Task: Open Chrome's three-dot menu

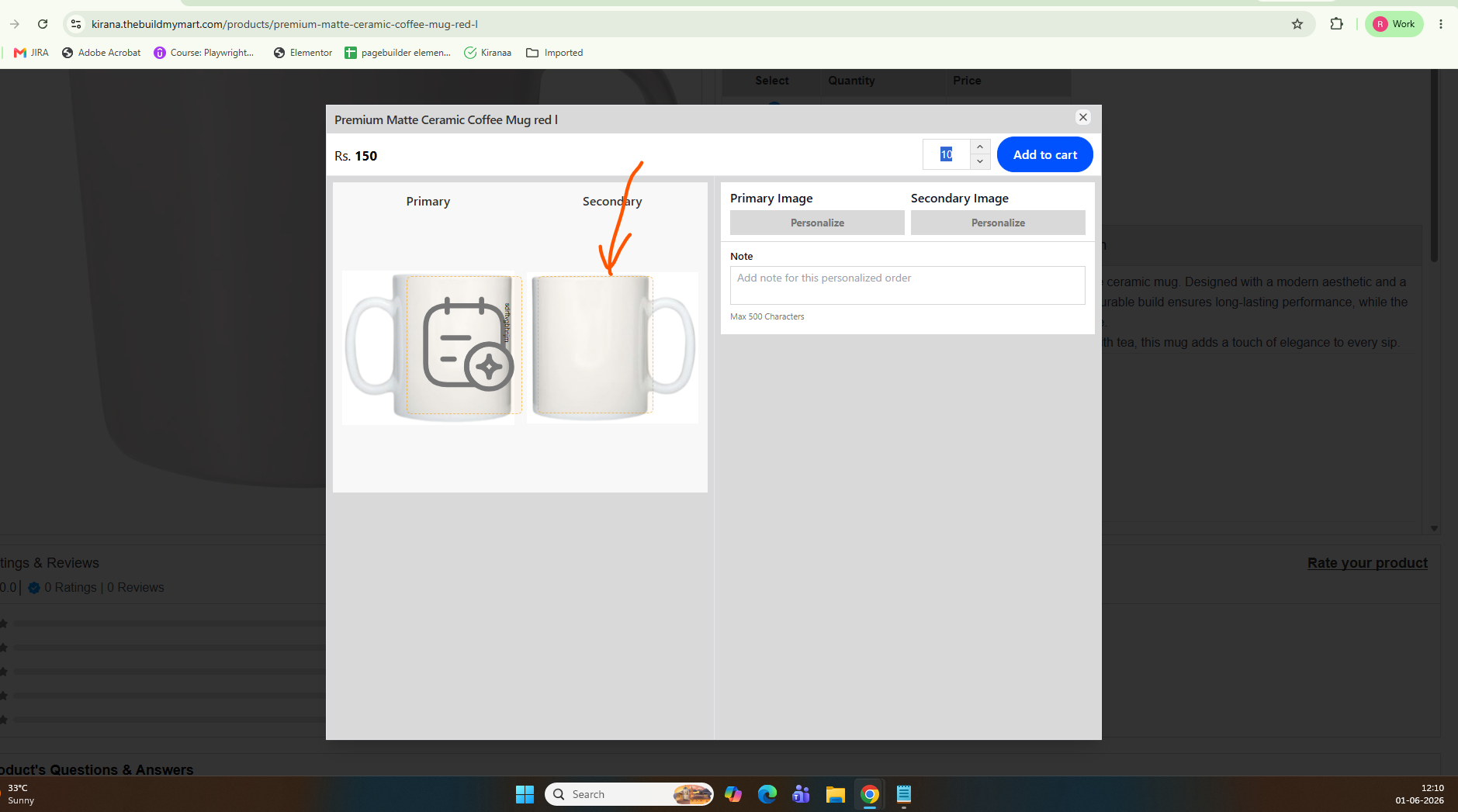Action: pyautogui.click(x=1441, y=24)
